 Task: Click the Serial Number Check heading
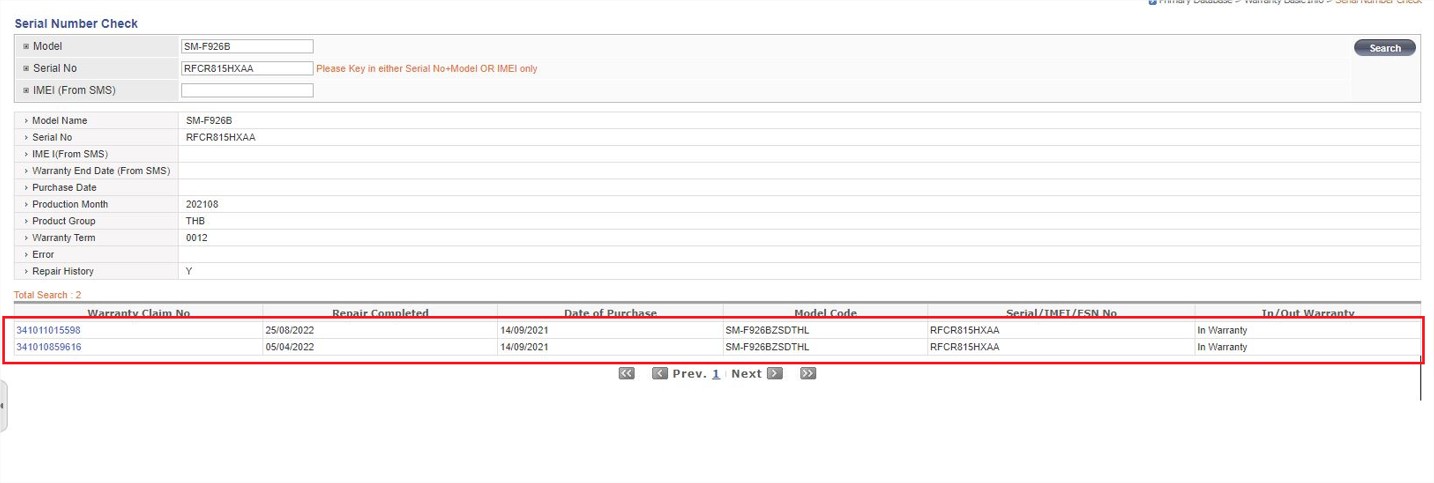click(x=76, y=23)
